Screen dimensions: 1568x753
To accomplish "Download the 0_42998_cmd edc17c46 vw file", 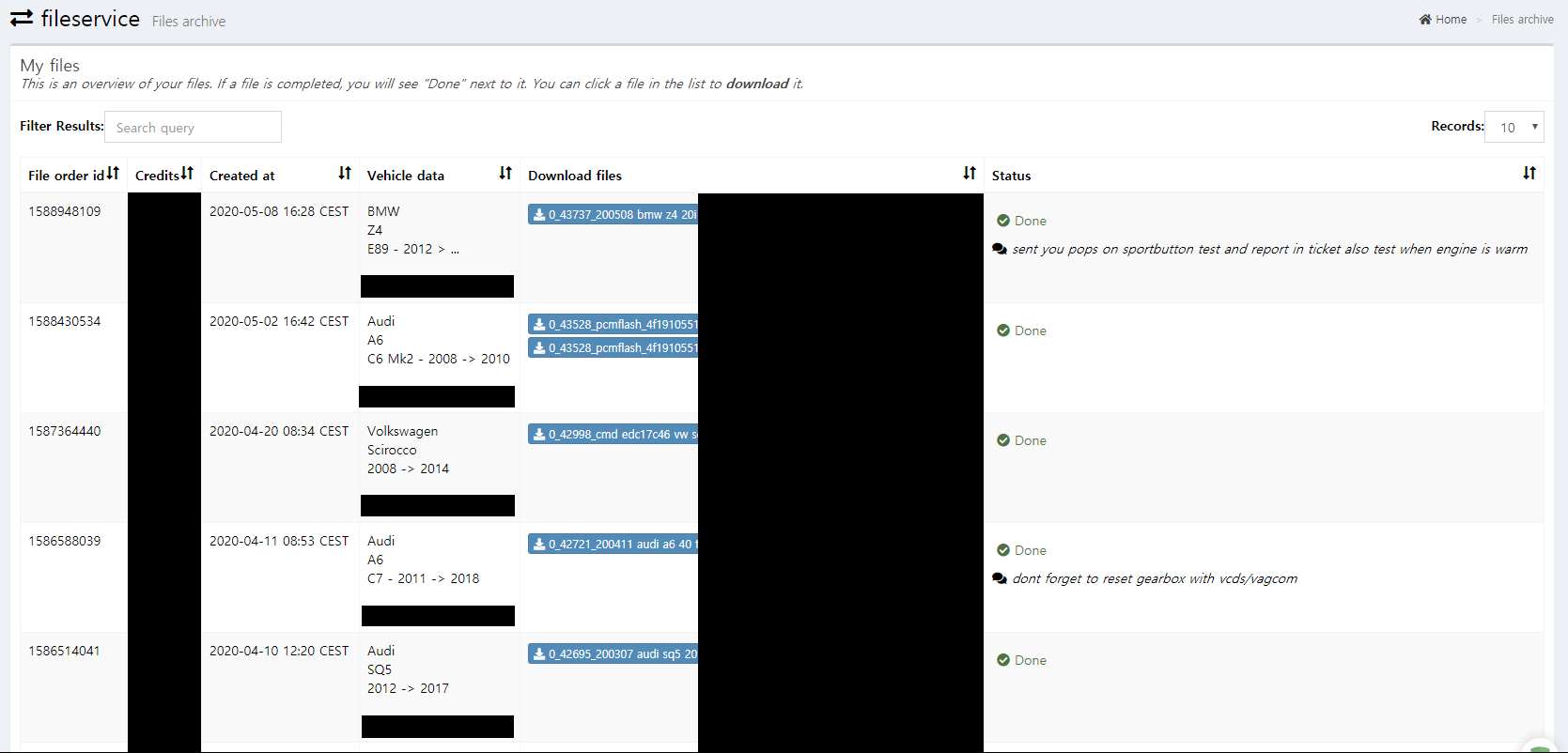I will [x=613, y=434].
